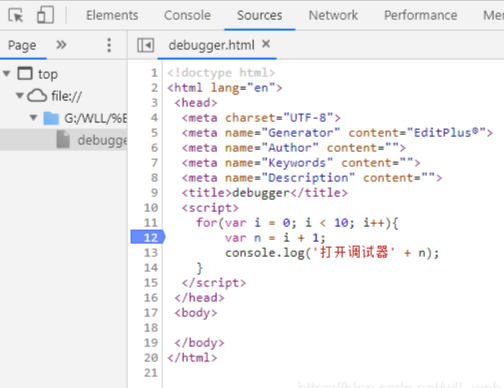Show more navigator tabs chevron
The image size is (504, 388).
point(61,44)
